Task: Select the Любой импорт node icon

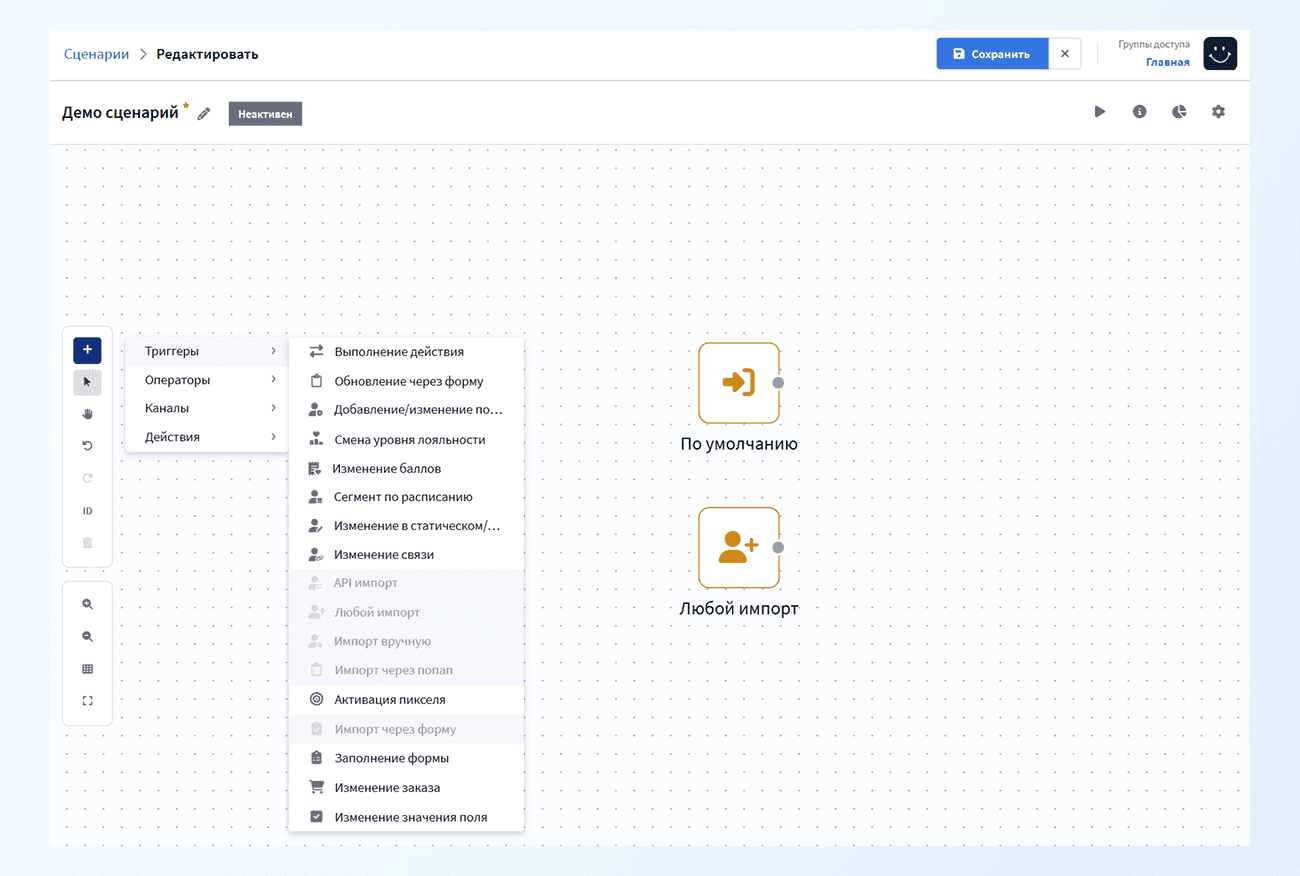Action: click(739, 547)
